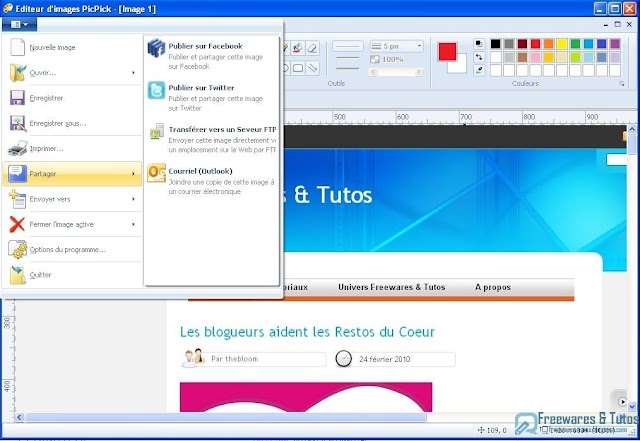Open 'Les blogueurs aident les Restos du Coeur' headline

click(x=307, y=332)
